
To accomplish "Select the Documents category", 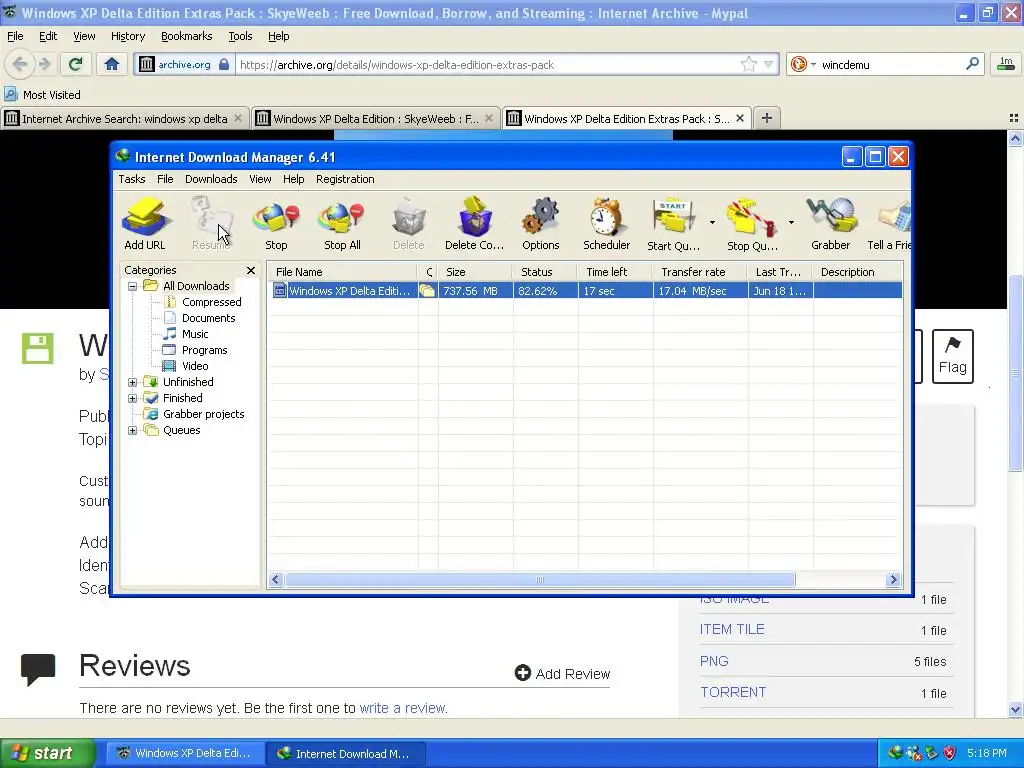I will (x=208, y=318).
